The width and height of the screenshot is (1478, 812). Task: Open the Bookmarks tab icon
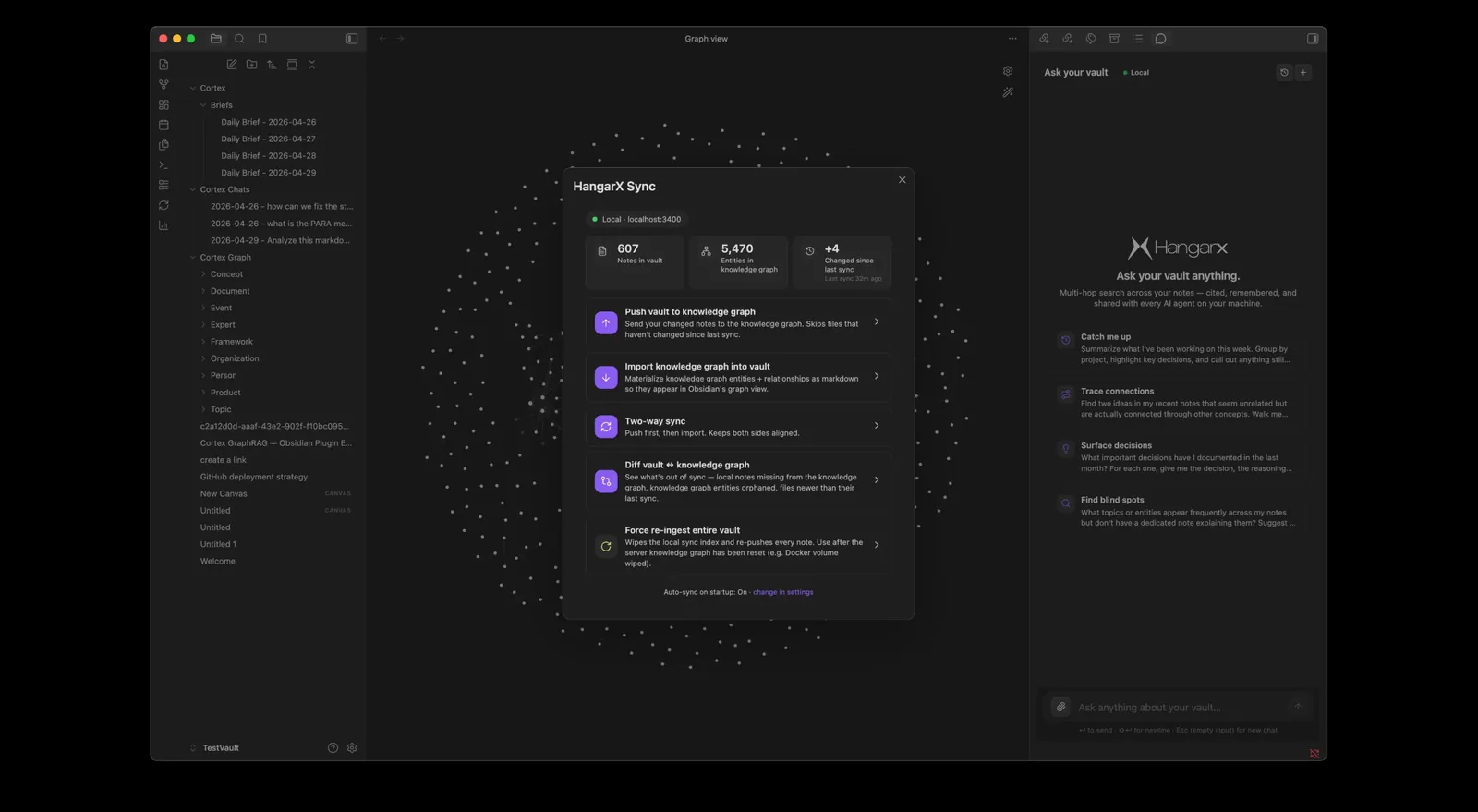pyautogui.click(x=262, y=39)
